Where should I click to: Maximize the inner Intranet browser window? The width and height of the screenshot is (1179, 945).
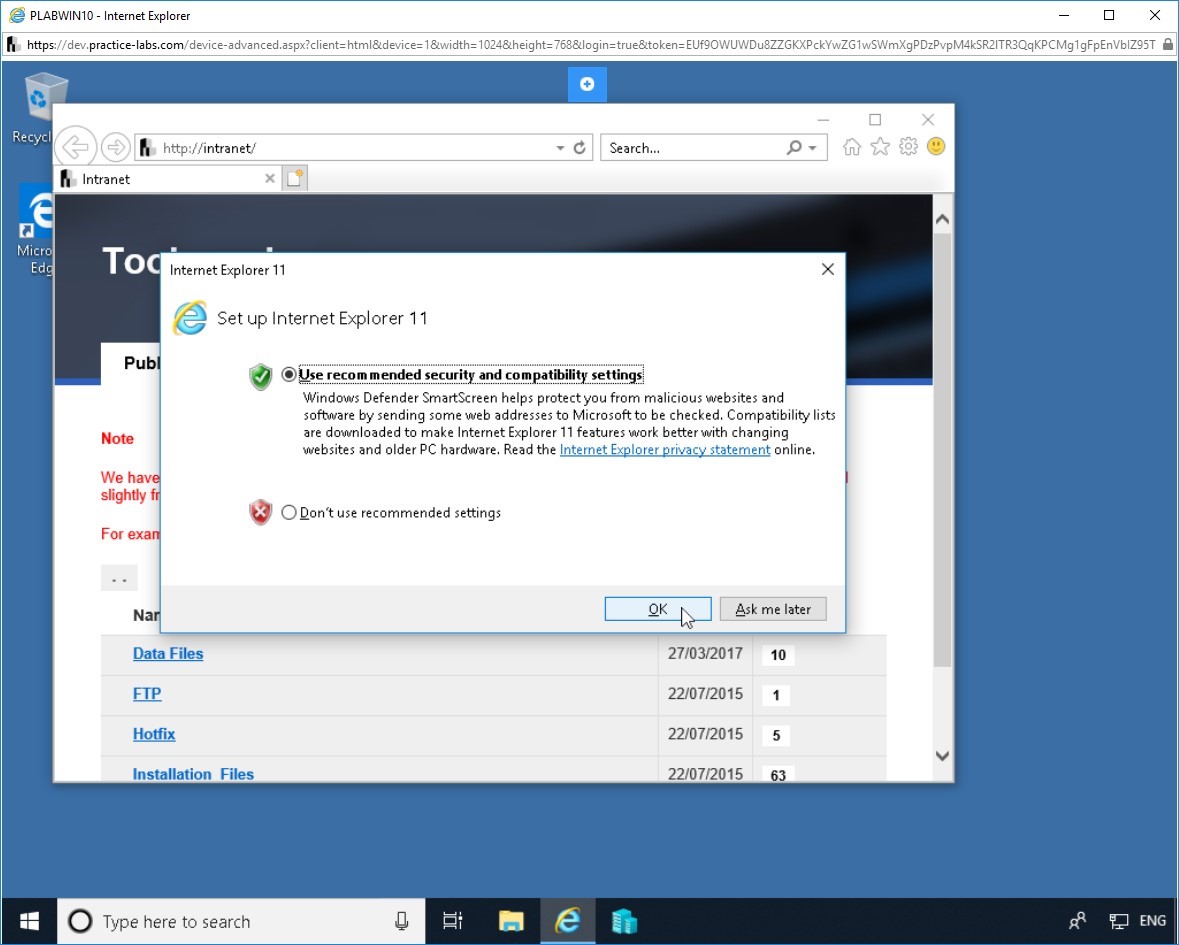875,120
